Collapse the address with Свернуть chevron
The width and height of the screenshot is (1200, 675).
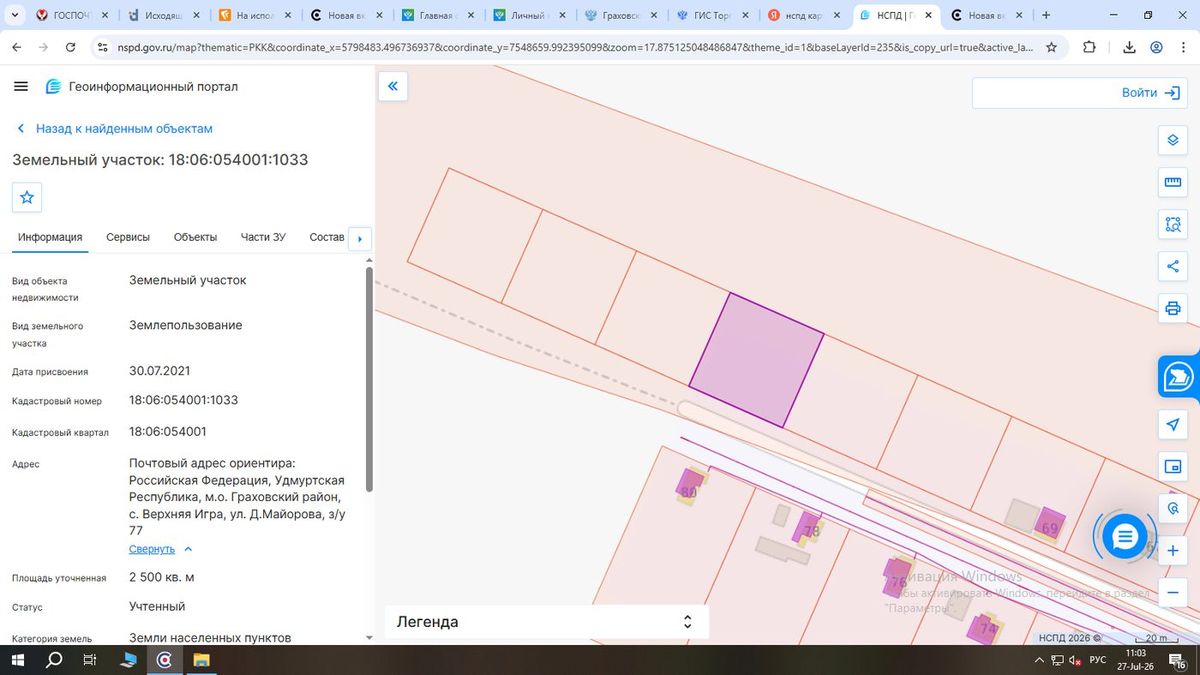click(x=188, y=549)
